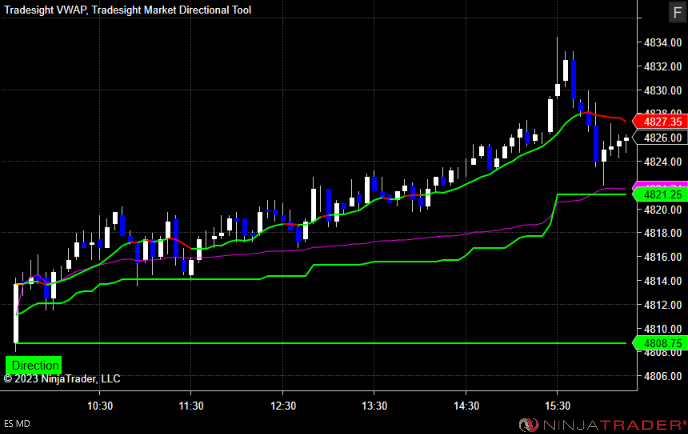
Task: Select the red 4827.35 price marker
Action: [x=659, y=122]
